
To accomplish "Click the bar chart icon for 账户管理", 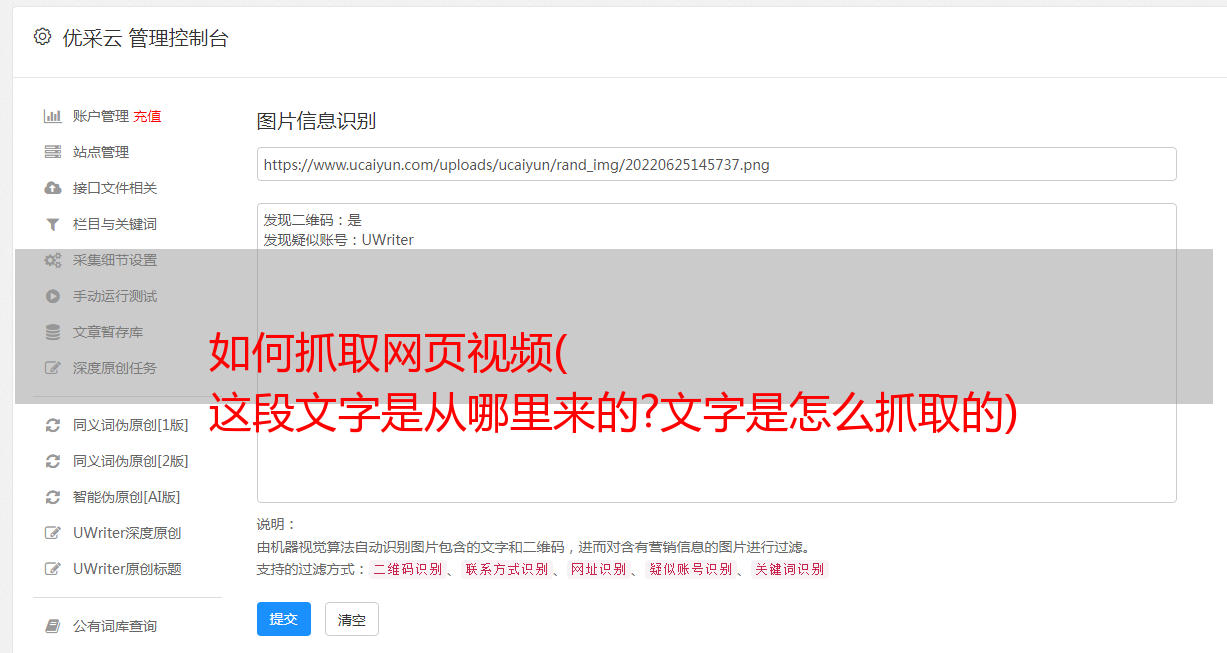I will coord(53,116).
